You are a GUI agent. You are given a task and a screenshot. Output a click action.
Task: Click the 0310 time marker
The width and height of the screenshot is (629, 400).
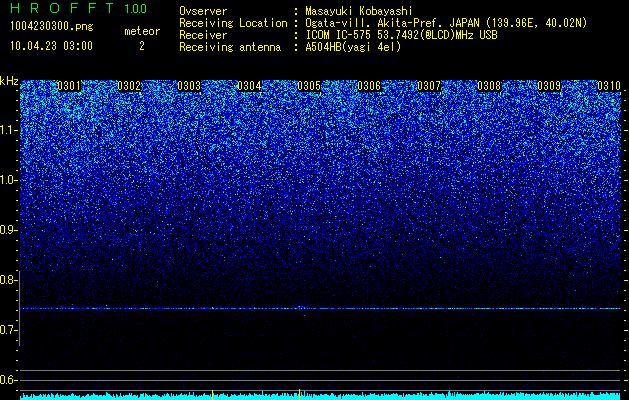click(x=609, y=86)
